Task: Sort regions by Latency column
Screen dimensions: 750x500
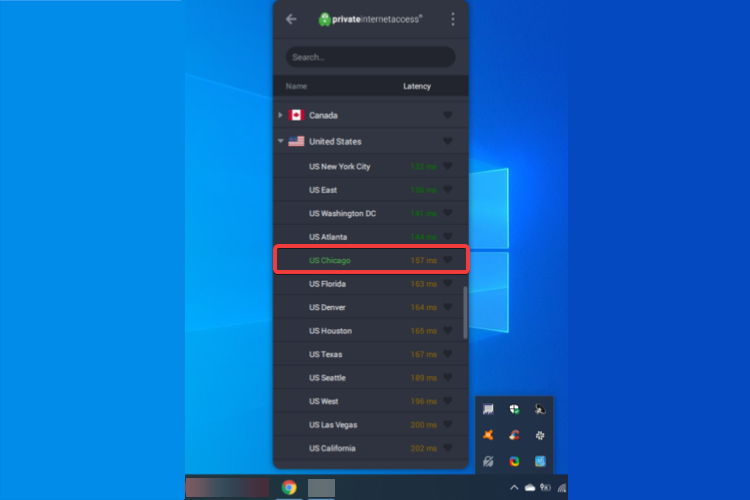Action: click(x=417, y=86)
